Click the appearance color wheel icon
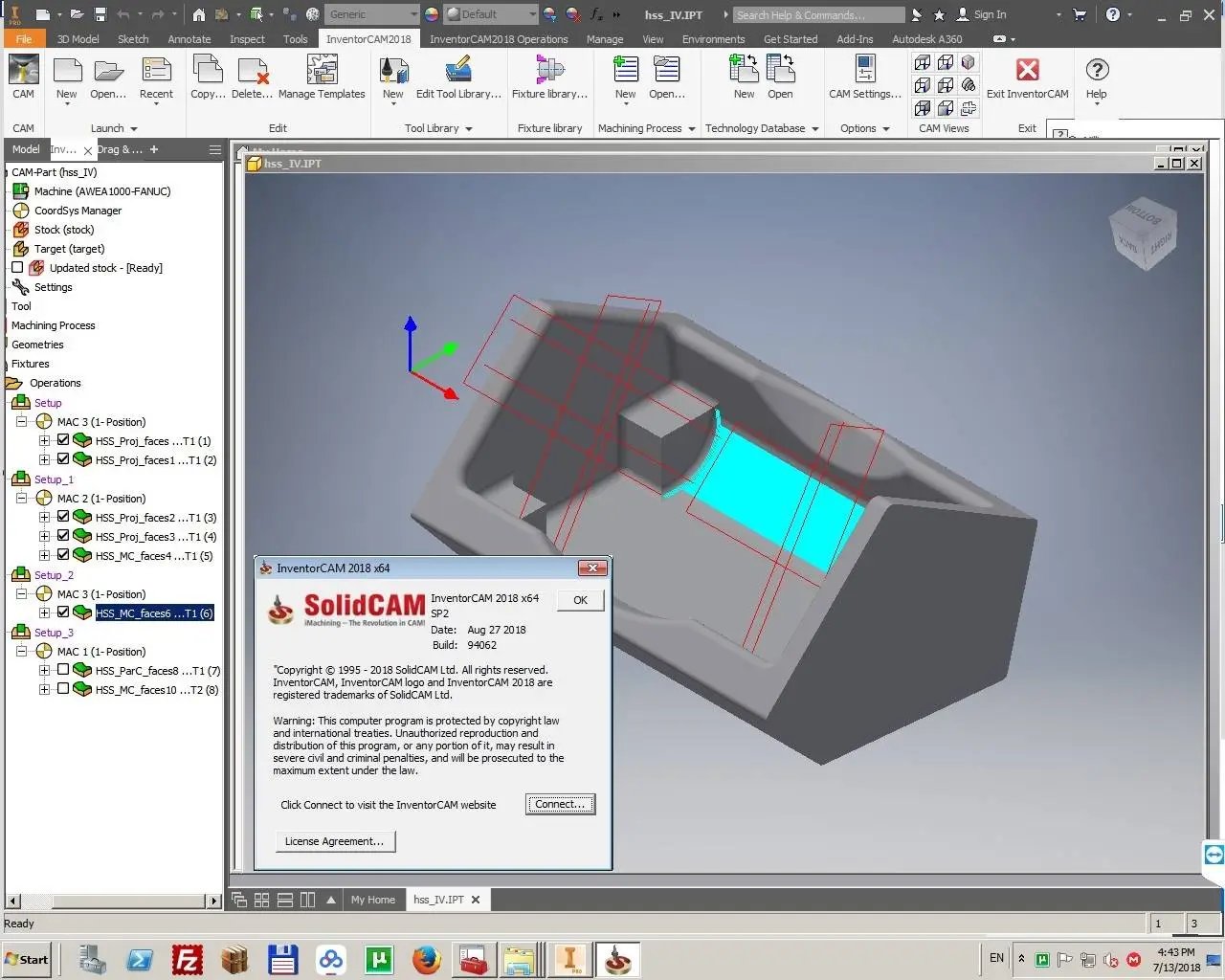1225x980 pixels. coord(431,14)
